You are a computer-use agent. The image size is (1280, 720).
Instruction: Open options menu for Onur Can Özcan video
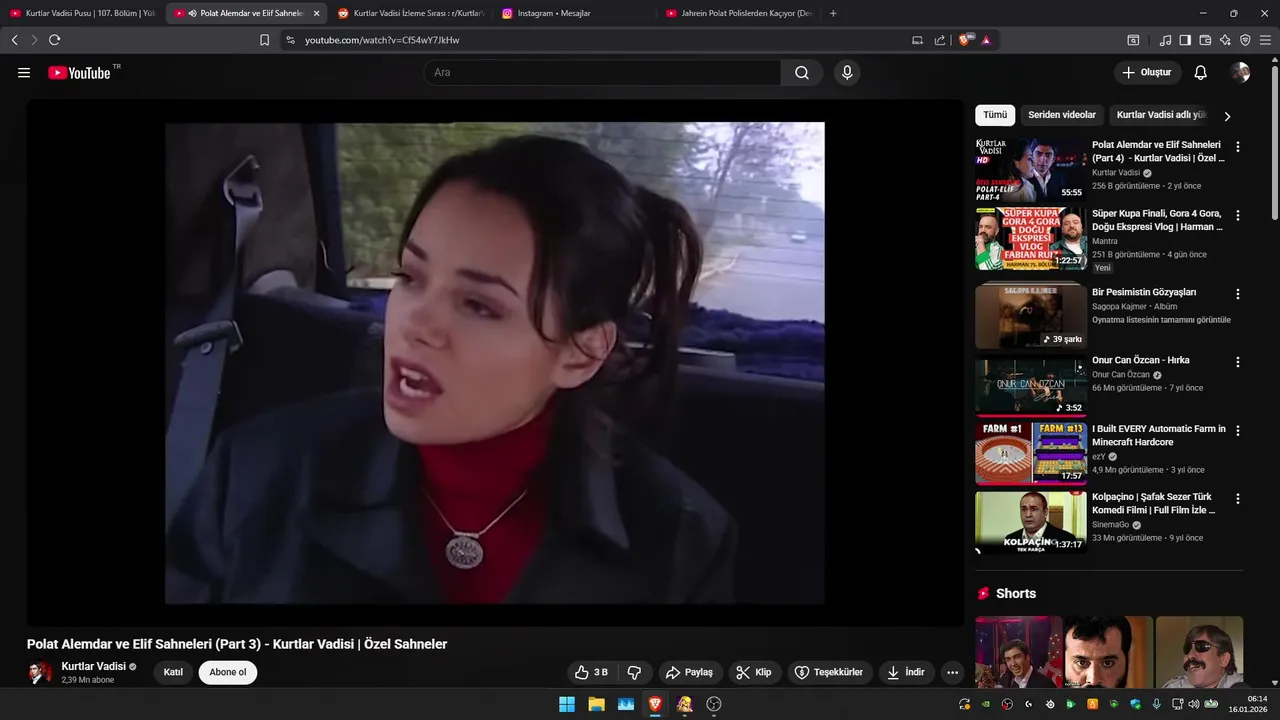point(1238,362)
